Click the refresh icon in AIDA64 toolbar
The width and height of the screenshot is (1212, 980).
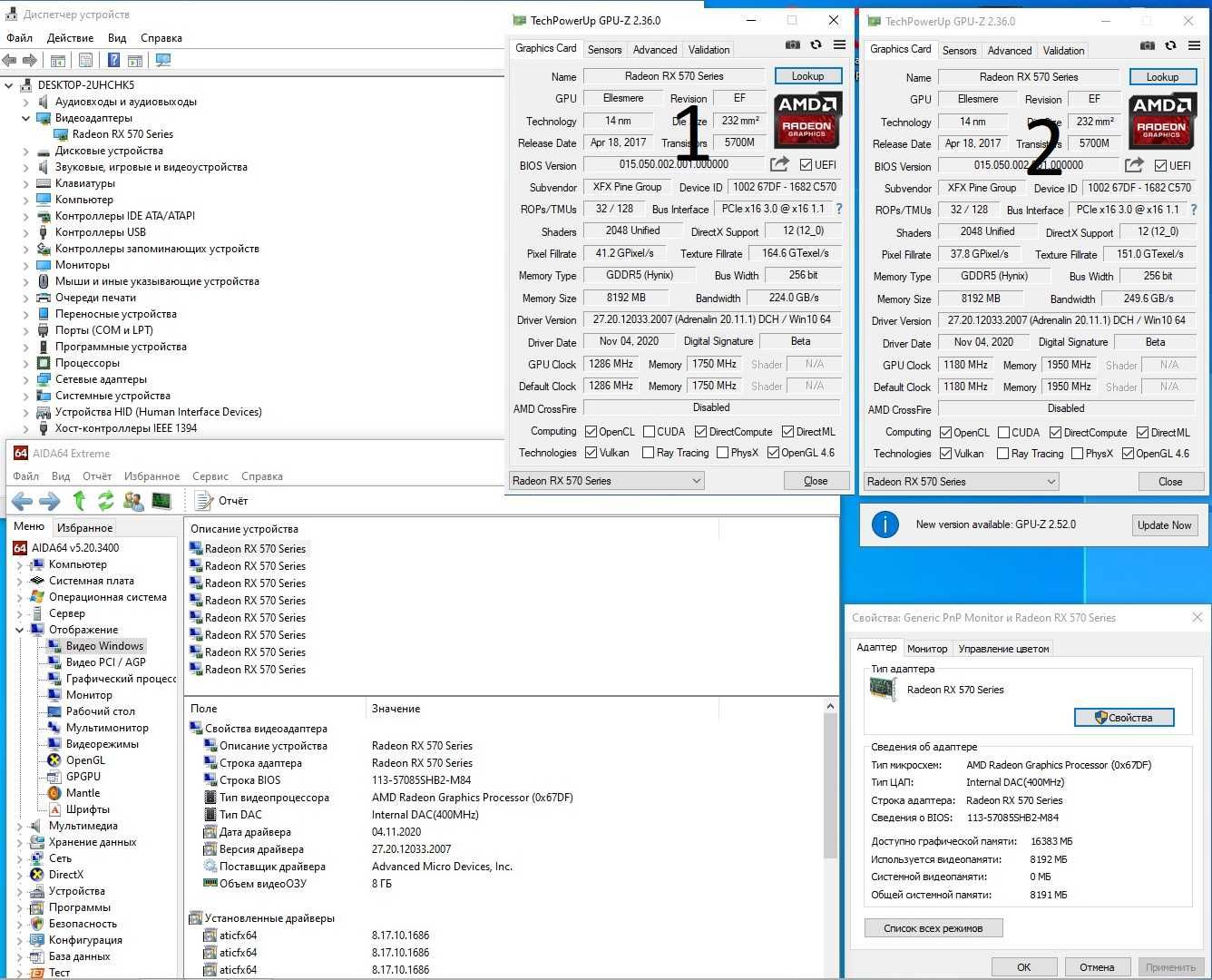click(x=106, y=500)
